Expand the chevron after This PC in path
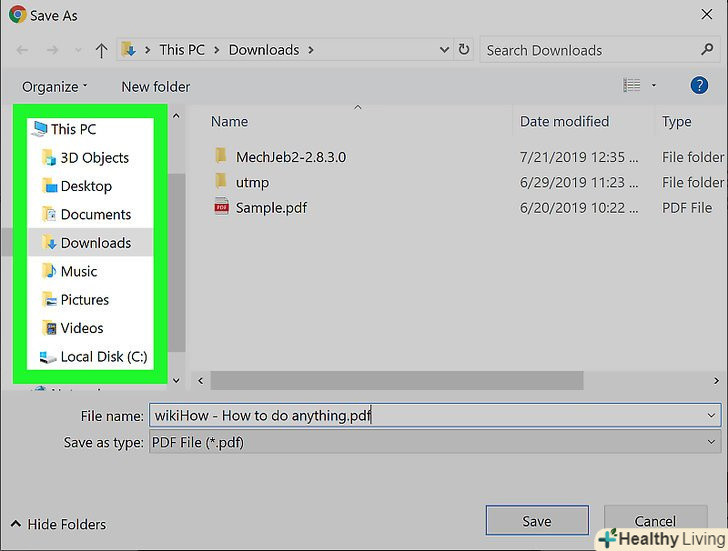The image size is (728, 551). [216, 50]
